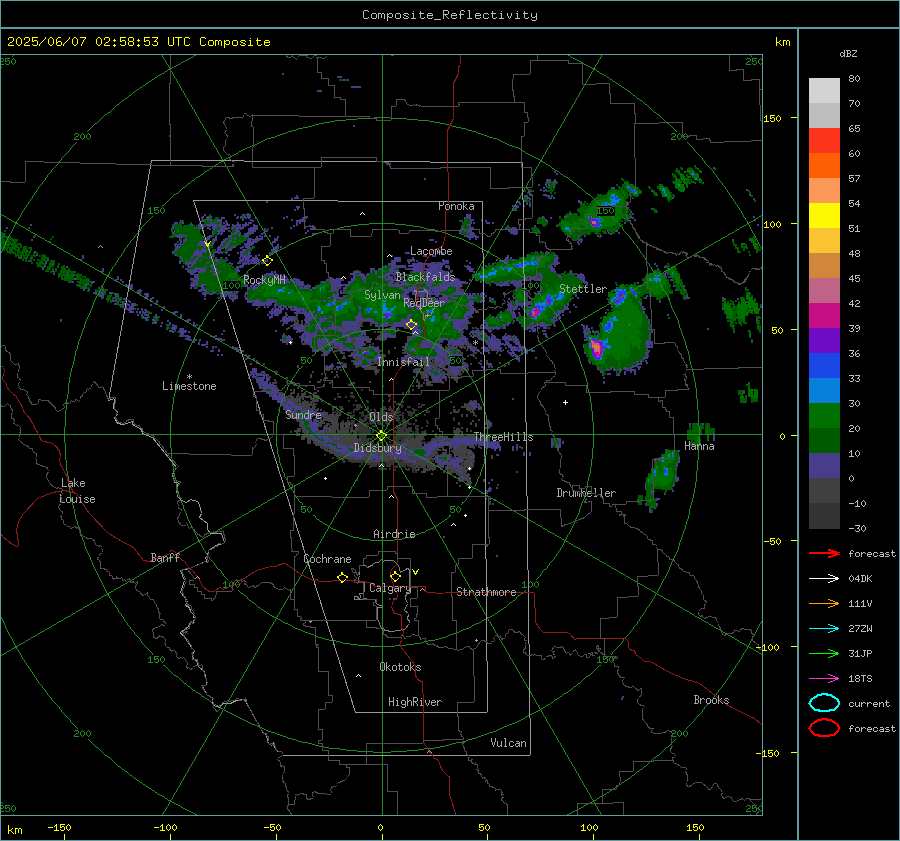Click the yellow diamond marker below Cochrane

click(x=342, y=577)
